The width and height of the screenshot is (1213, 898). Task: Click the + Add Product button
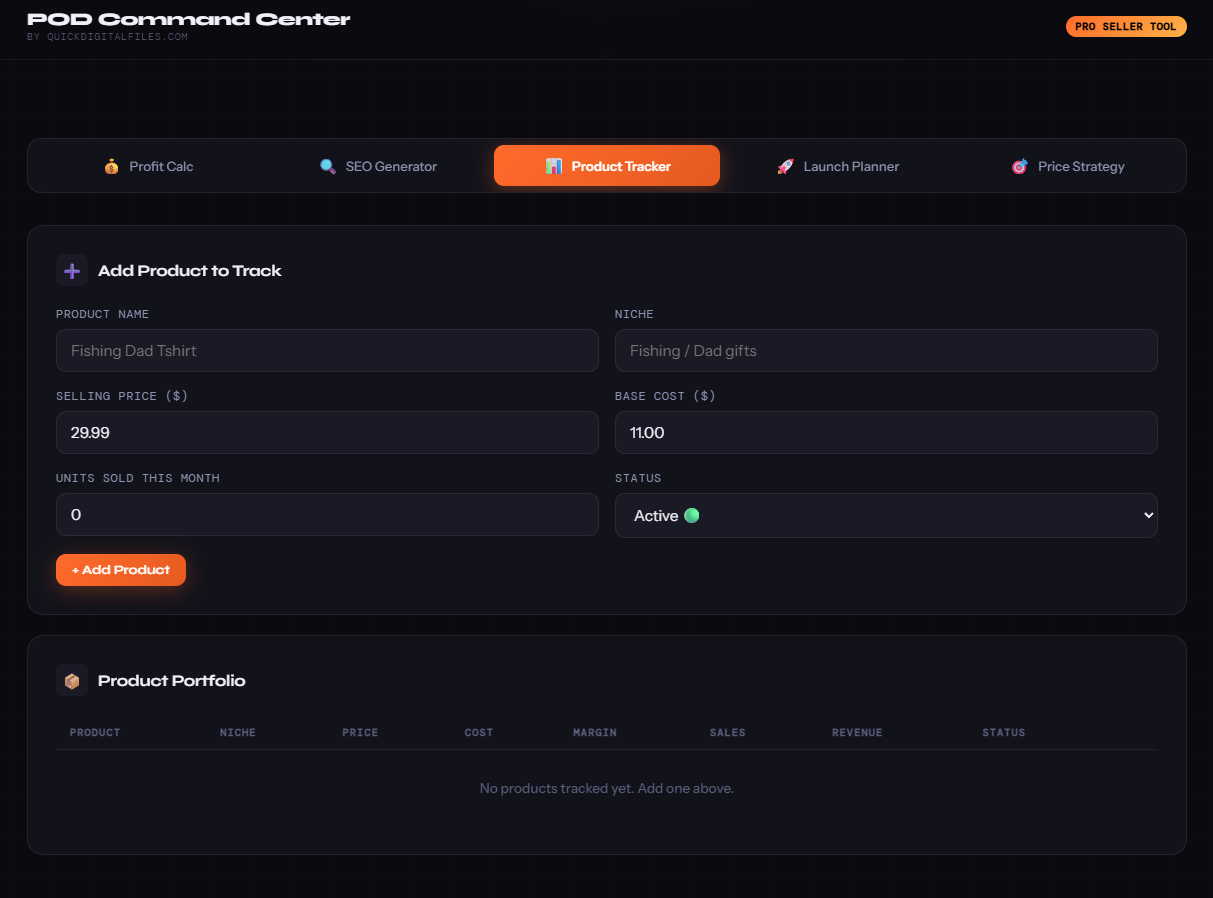tap(121, 570)
